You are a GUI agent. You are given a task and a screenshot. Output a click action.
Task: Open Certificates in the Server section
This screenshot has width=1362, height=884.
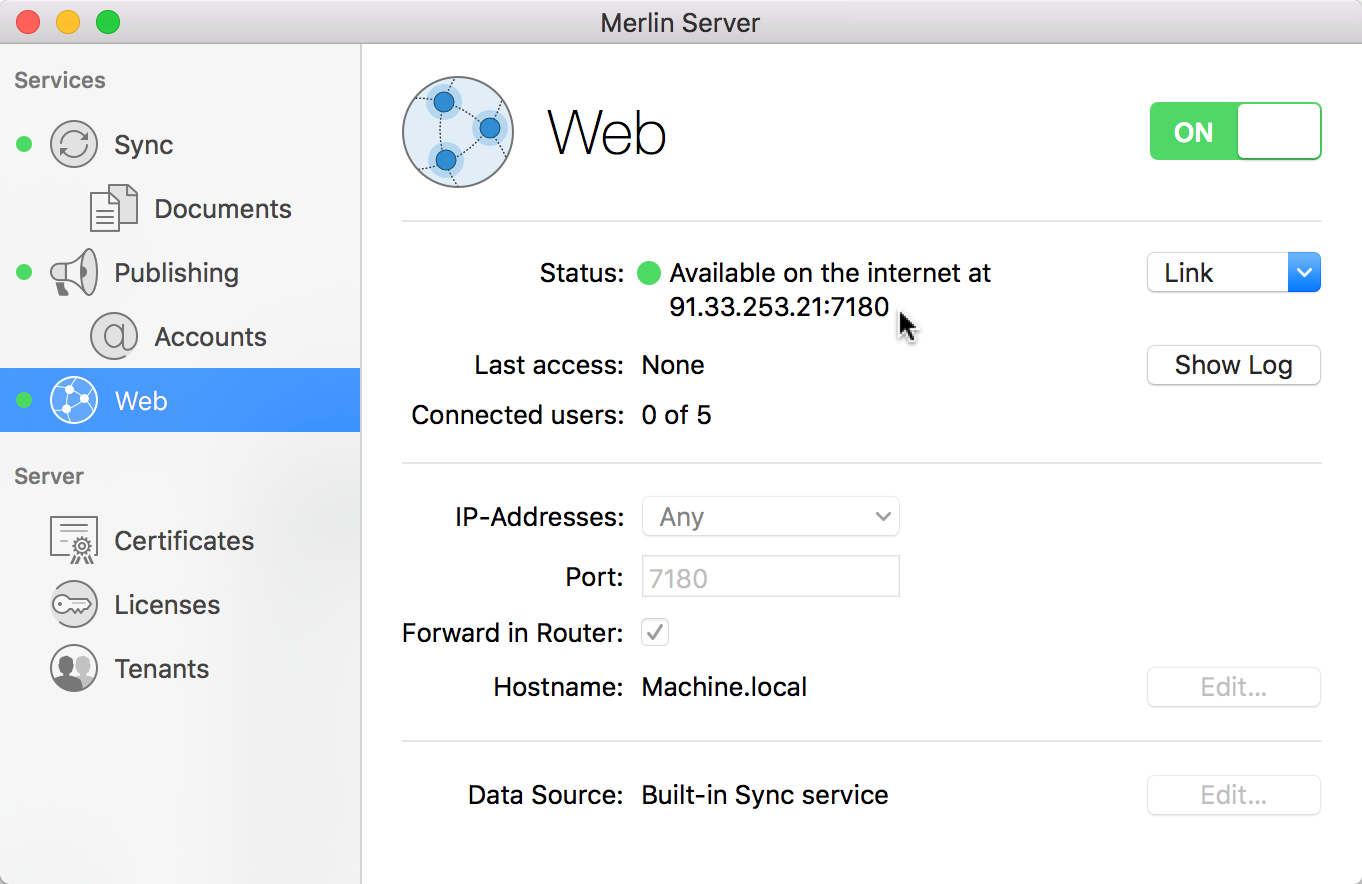point(180,540)
